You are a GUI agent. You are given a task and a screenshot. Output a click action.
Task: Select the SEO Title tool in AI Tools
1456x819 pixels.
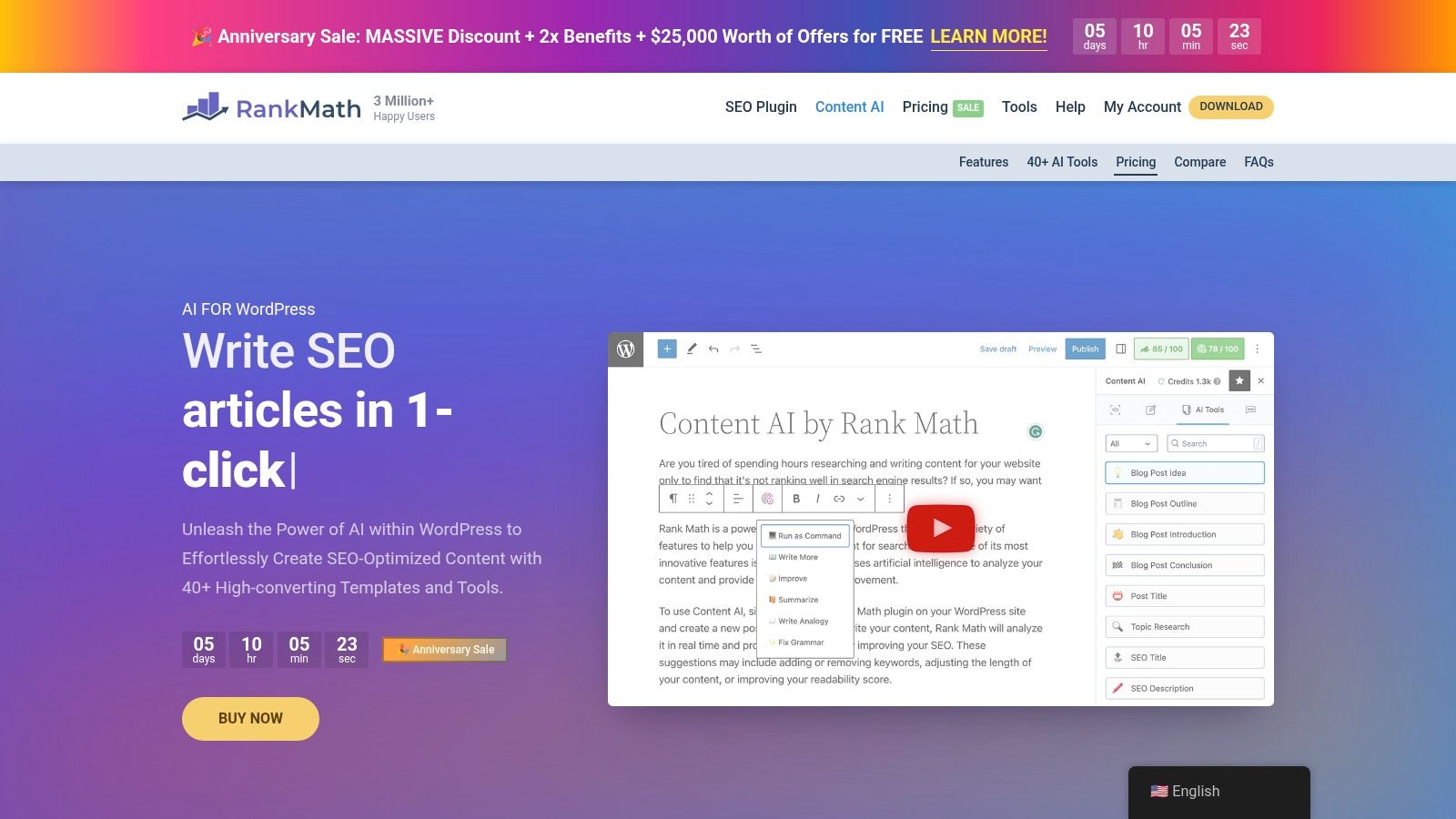tap(1183, 657)
